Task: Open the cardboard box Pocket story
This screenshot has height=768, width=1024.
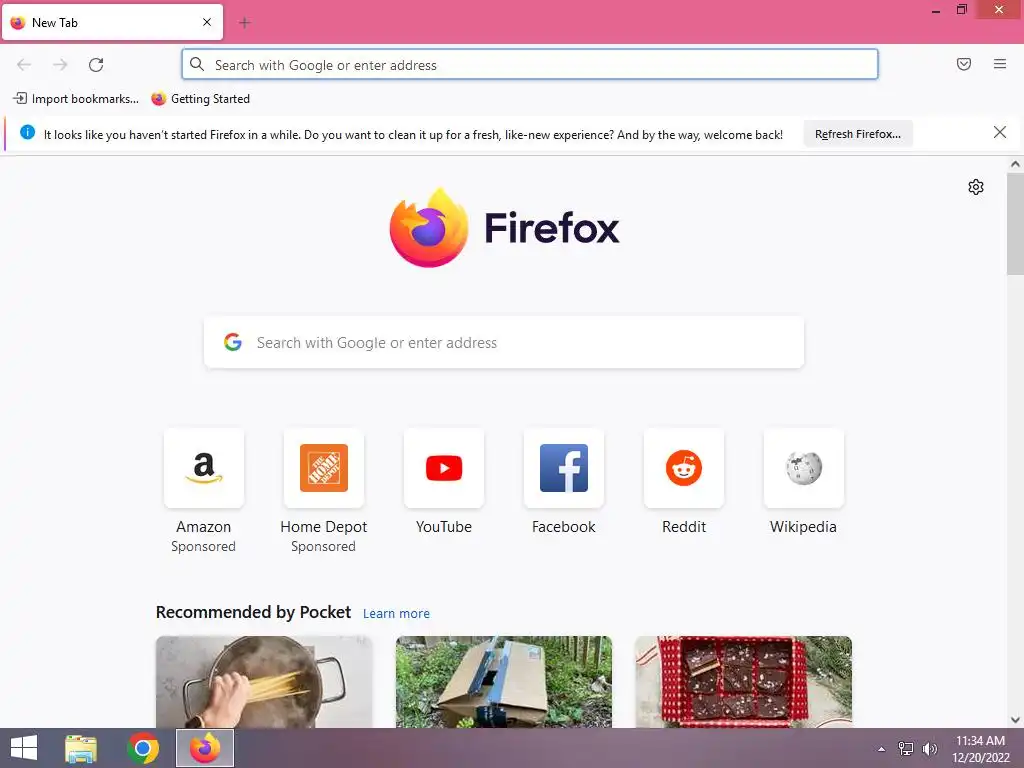Action: click(504, 682)
